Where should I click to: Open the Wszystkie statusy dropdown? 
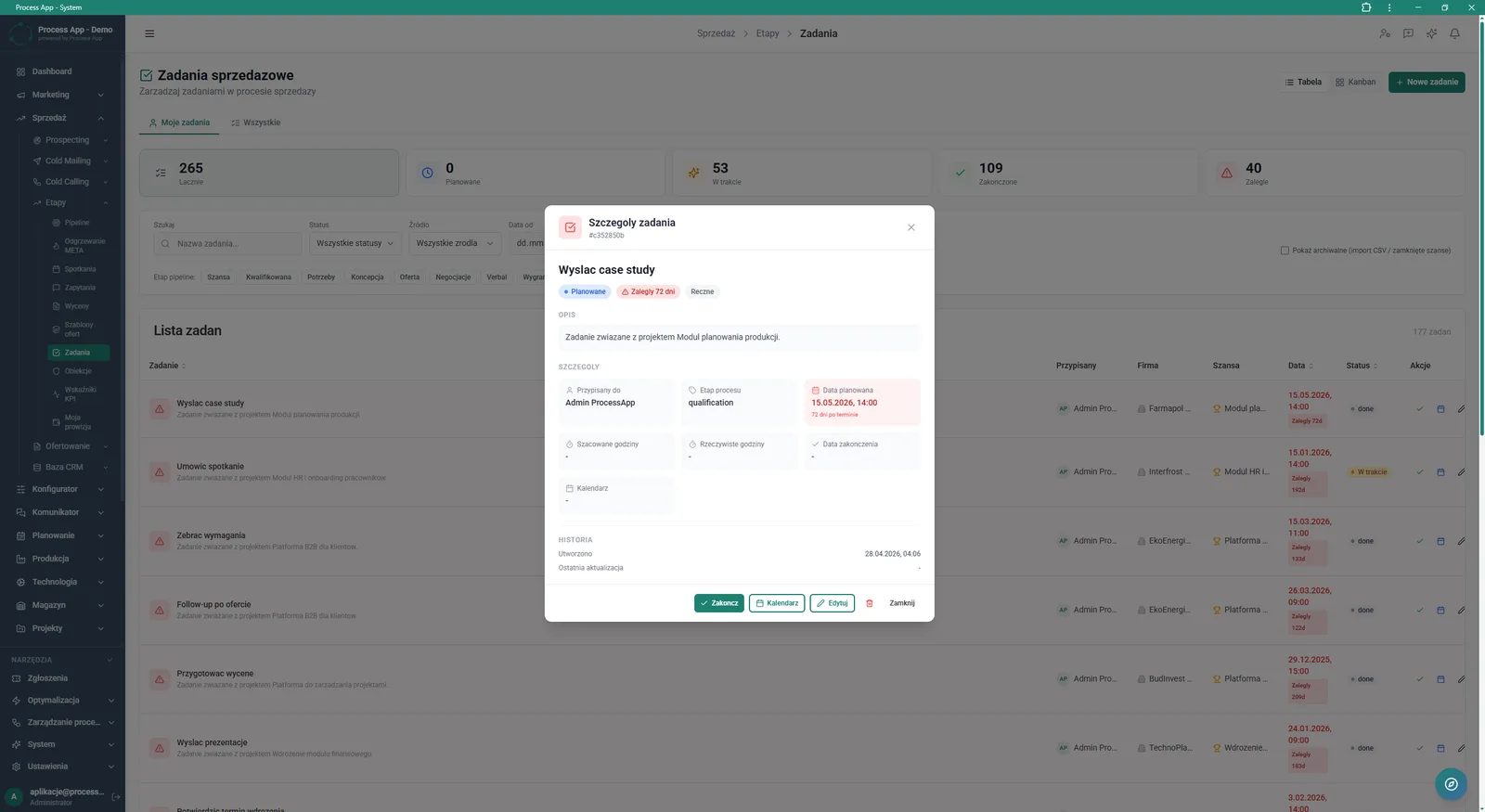(x=355, y=243)
